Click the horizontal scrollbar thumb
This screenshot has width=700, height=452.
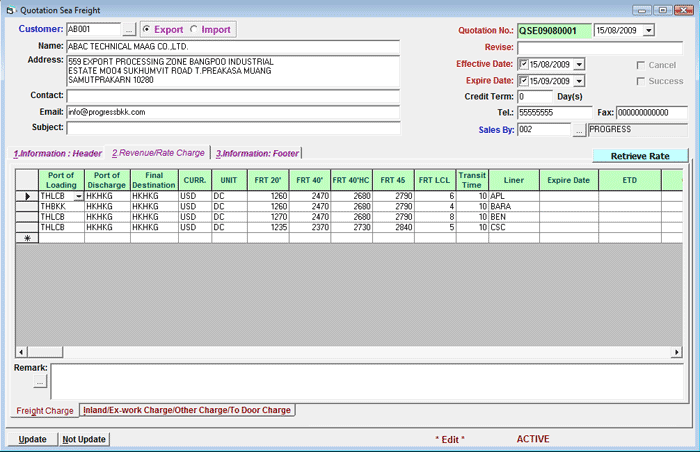click(45, 352)
